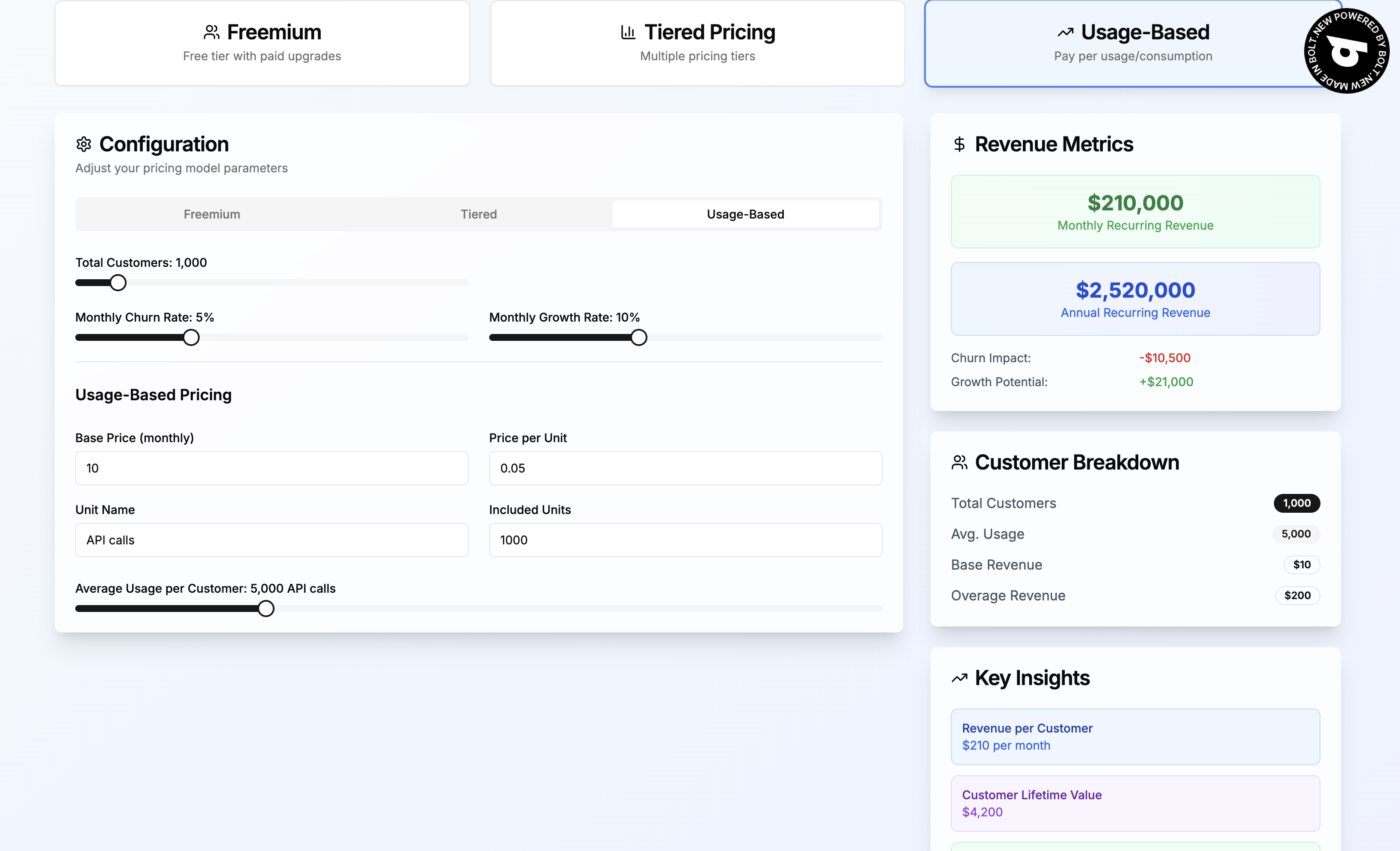Click the Usage-Based trending arrow icon
Screen dimensions: 1400x851
1066,33
